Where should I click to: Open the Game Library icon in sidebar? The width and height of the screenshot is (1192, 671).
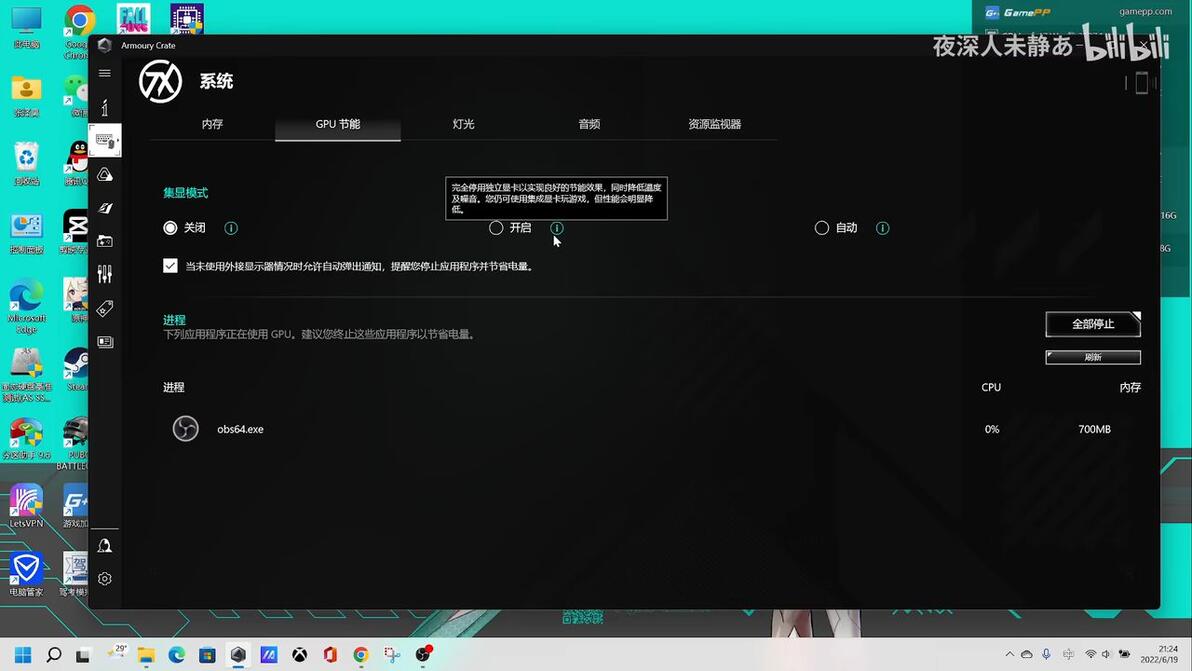point(105,241)
